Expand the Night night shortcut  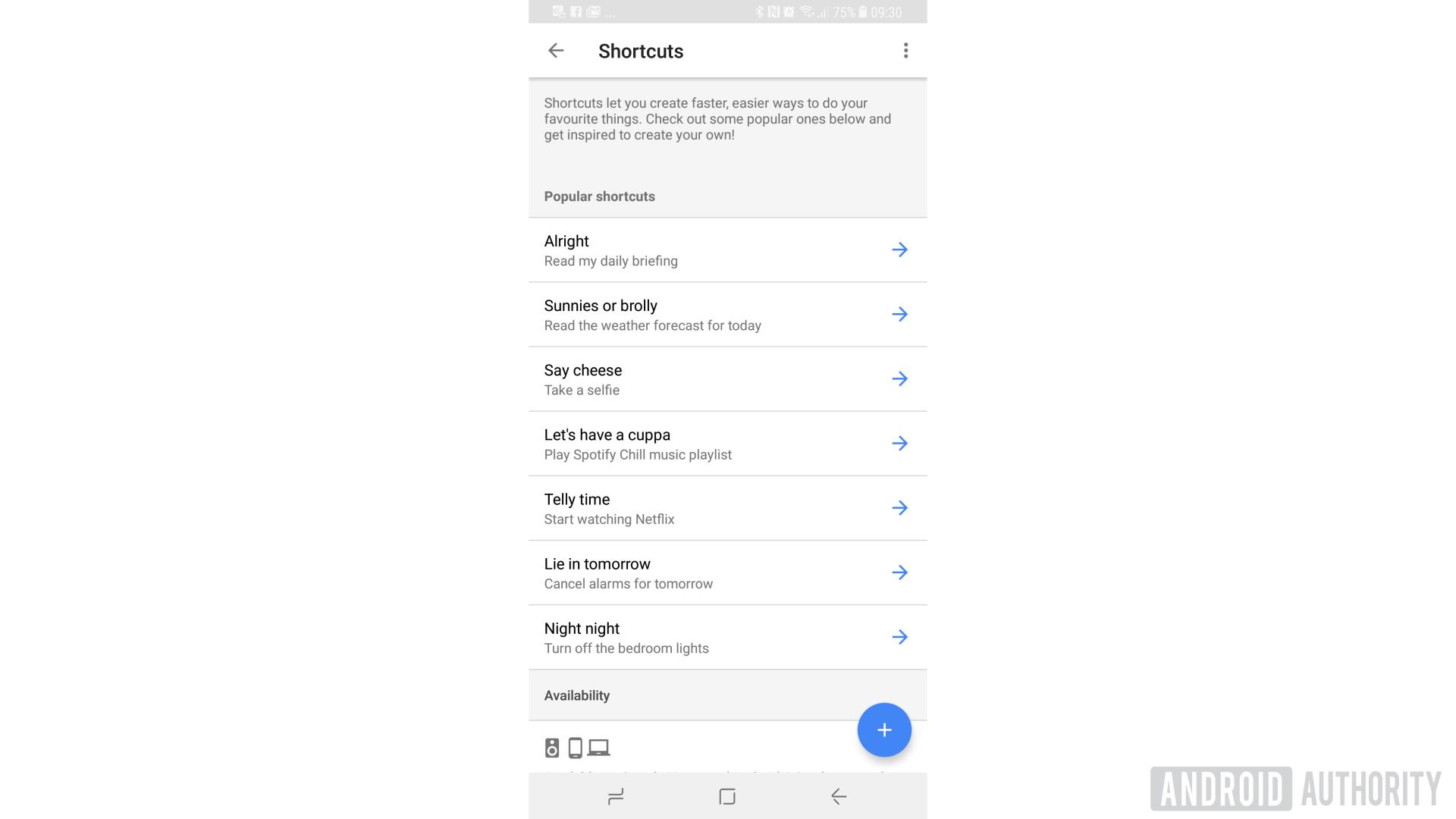[x=898, y=637]
